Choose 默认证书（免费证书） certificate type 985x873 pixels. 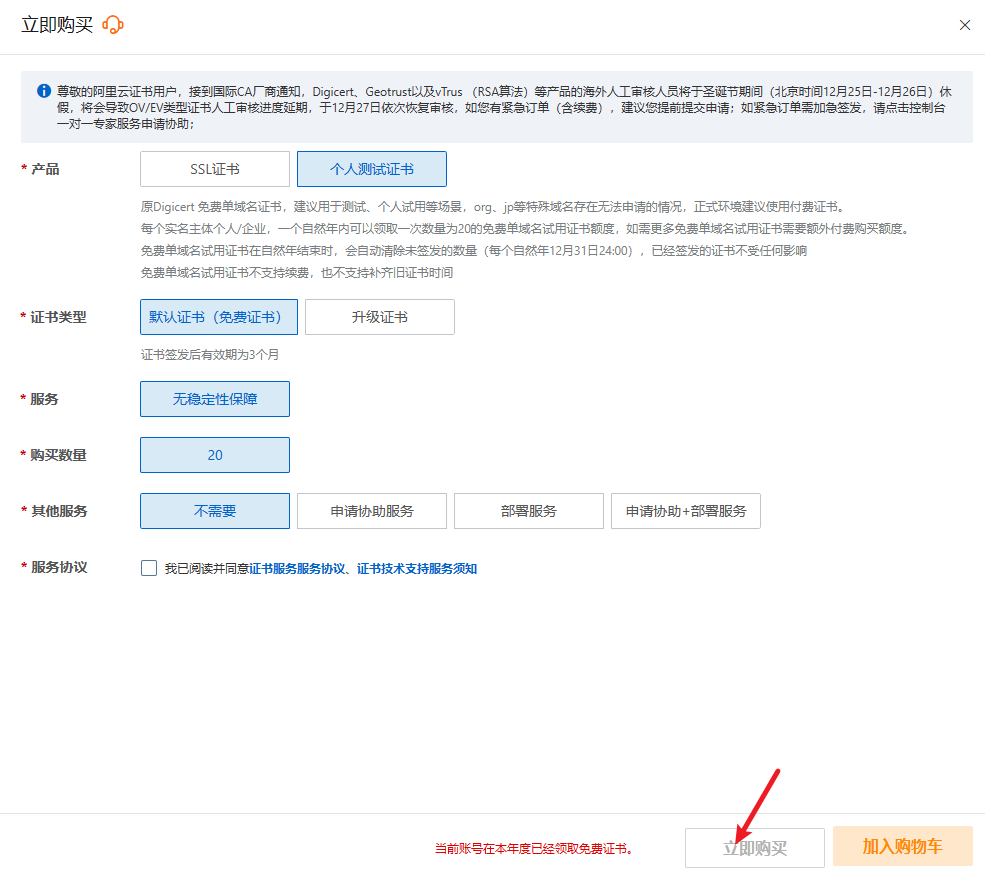218,317
